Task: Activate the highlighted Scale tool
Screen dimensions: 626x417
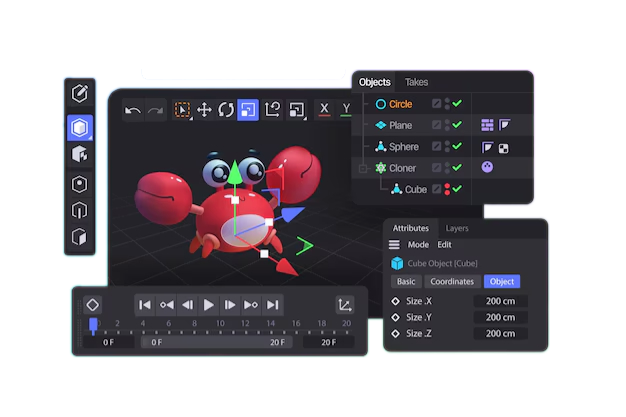Action: (248, 110)
